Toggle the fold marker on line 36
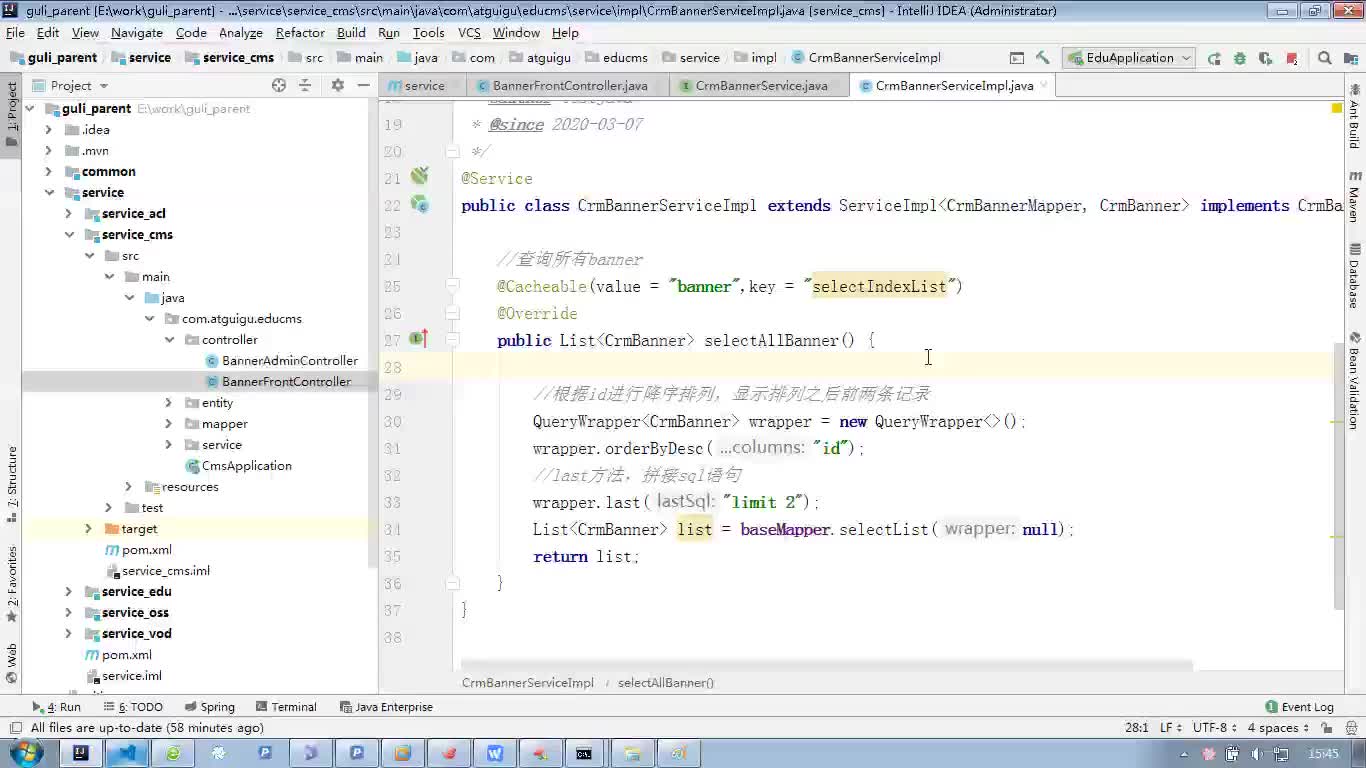This screenshot has height=768, width=1366. [x=452, y=583]
